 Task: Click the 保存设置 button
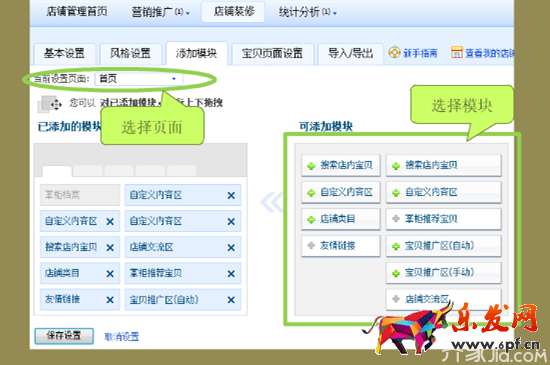[x=64, y=336]
